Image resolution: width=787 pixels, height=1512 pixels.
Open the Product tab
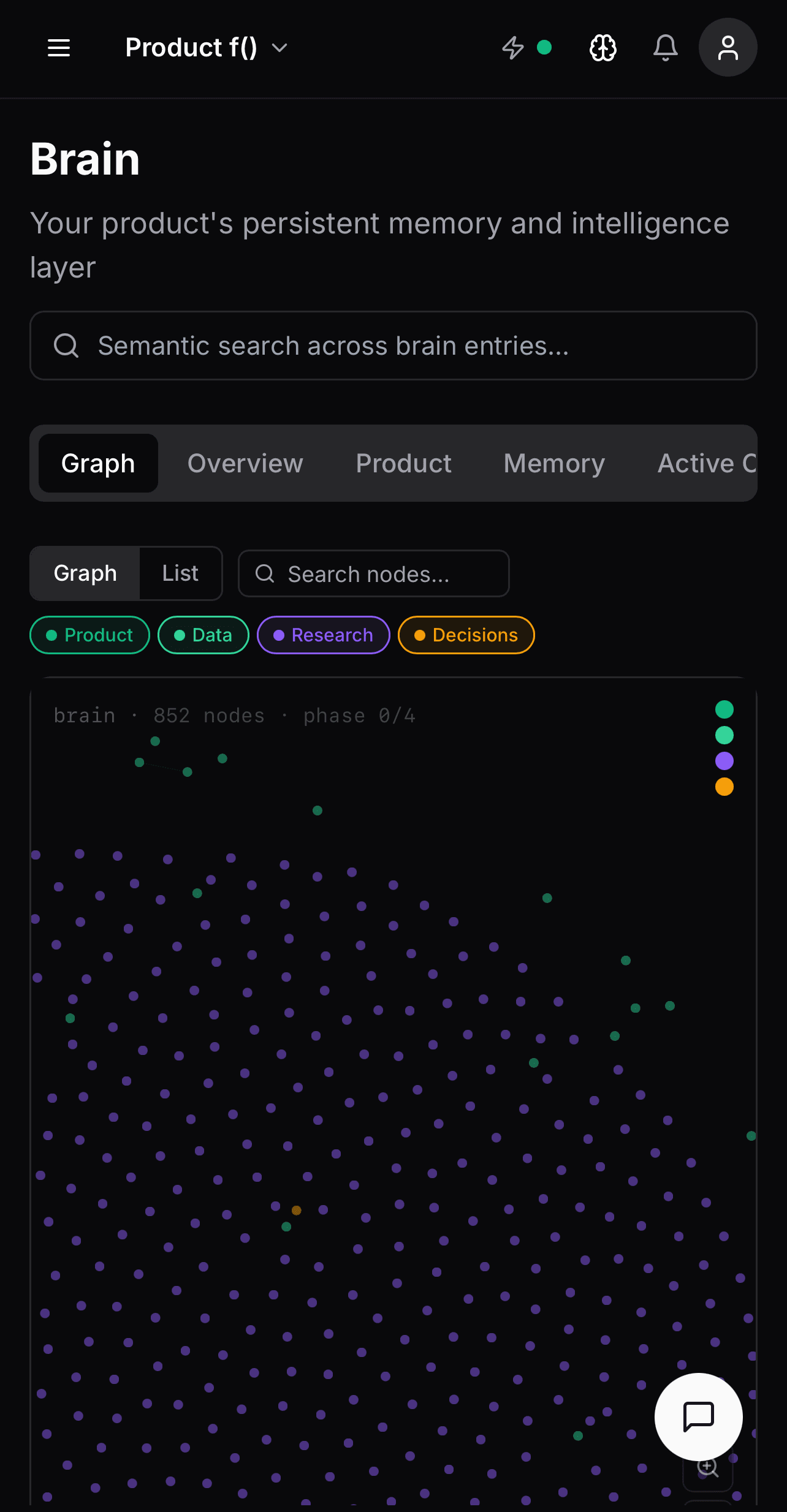[x=403, y=463]
